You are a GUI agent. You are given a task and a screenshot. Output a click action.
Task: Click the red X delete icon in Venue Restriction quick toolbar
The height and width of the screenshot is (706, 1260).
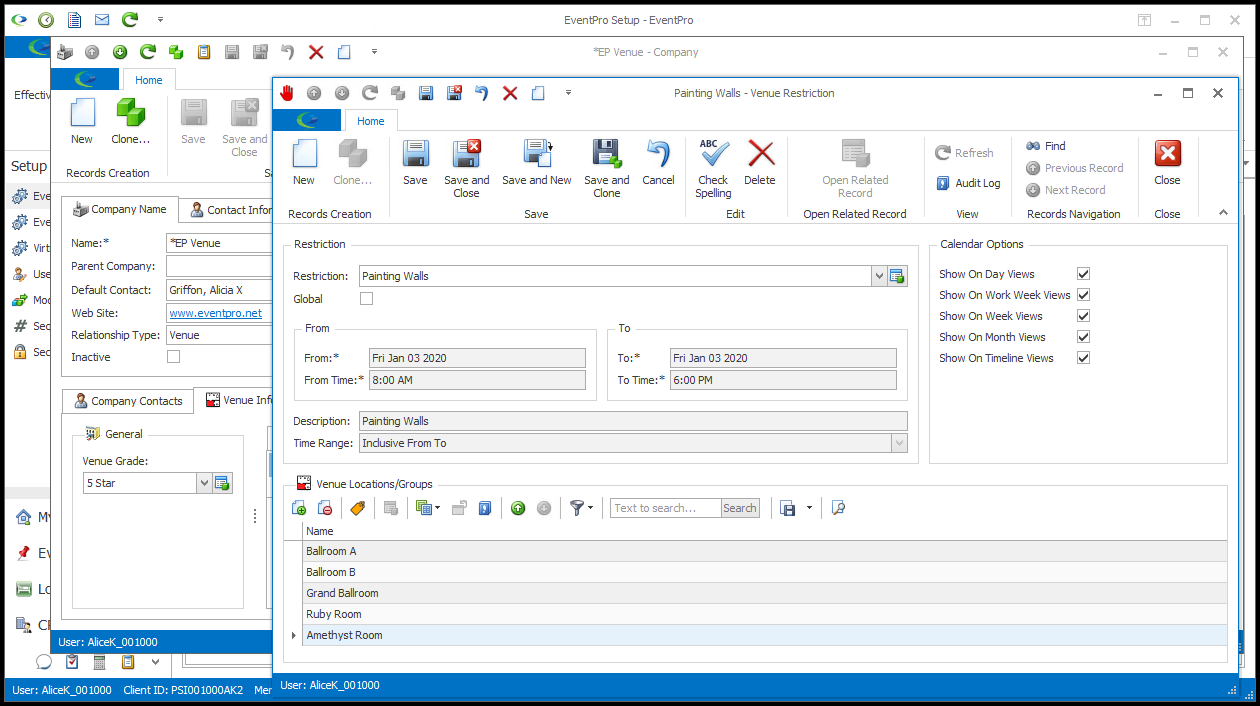(510, 93)
